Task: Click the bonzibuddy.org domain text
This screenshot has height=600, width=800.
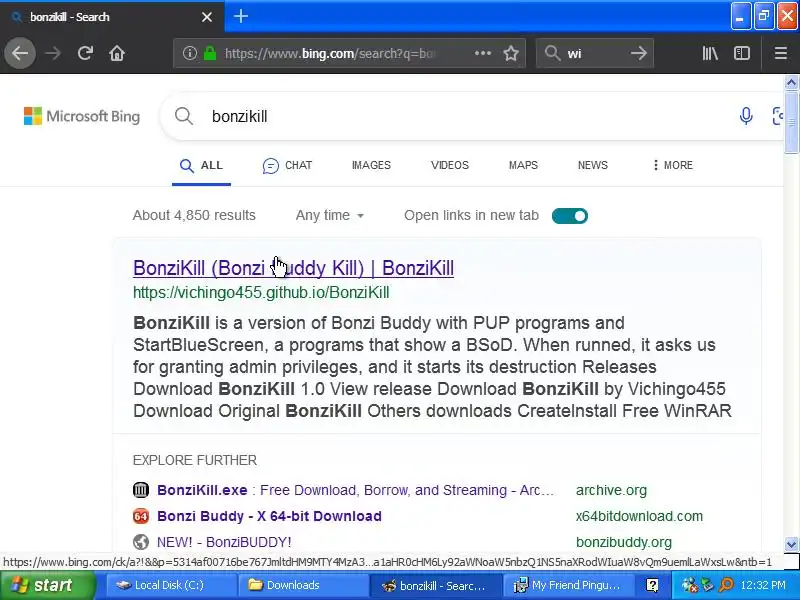Action: 623,542
